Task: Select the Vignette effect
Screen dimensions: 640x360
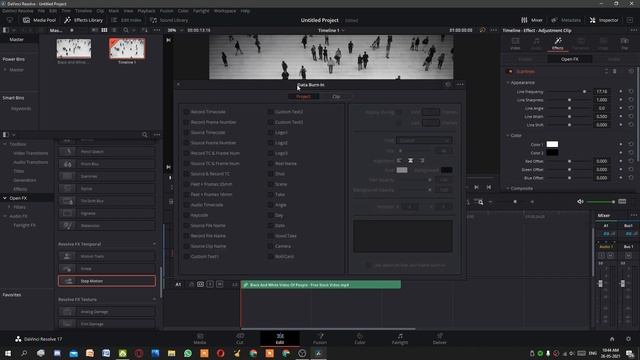Action: point(107,213)
